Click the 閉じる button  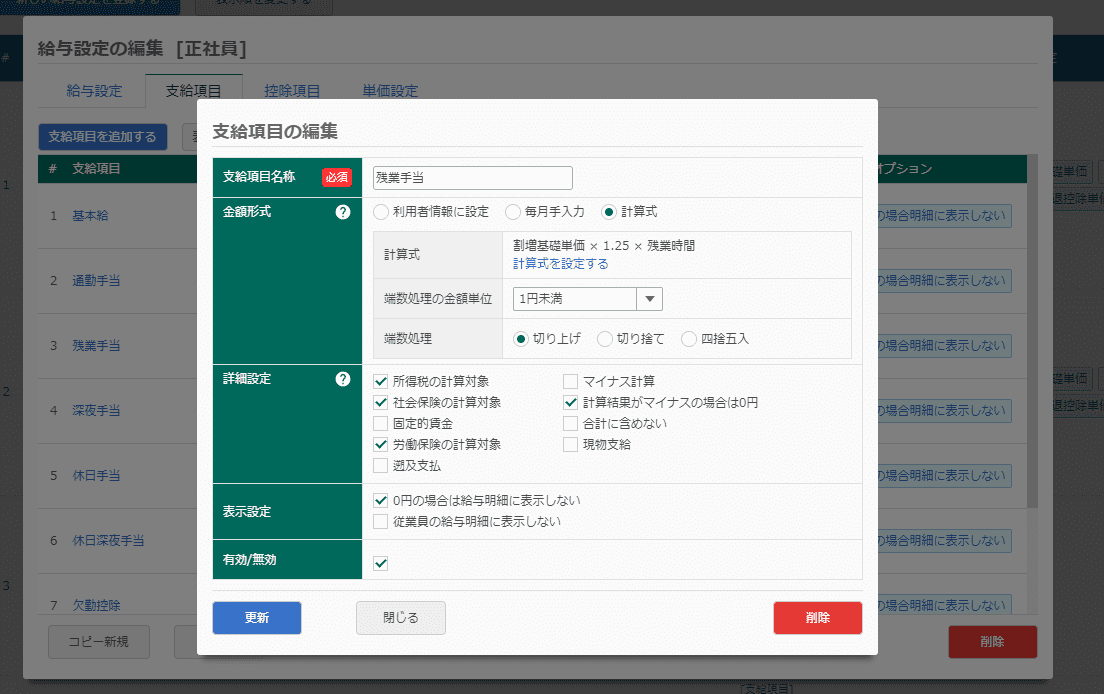pyautogui.click(x=401, y=618)
